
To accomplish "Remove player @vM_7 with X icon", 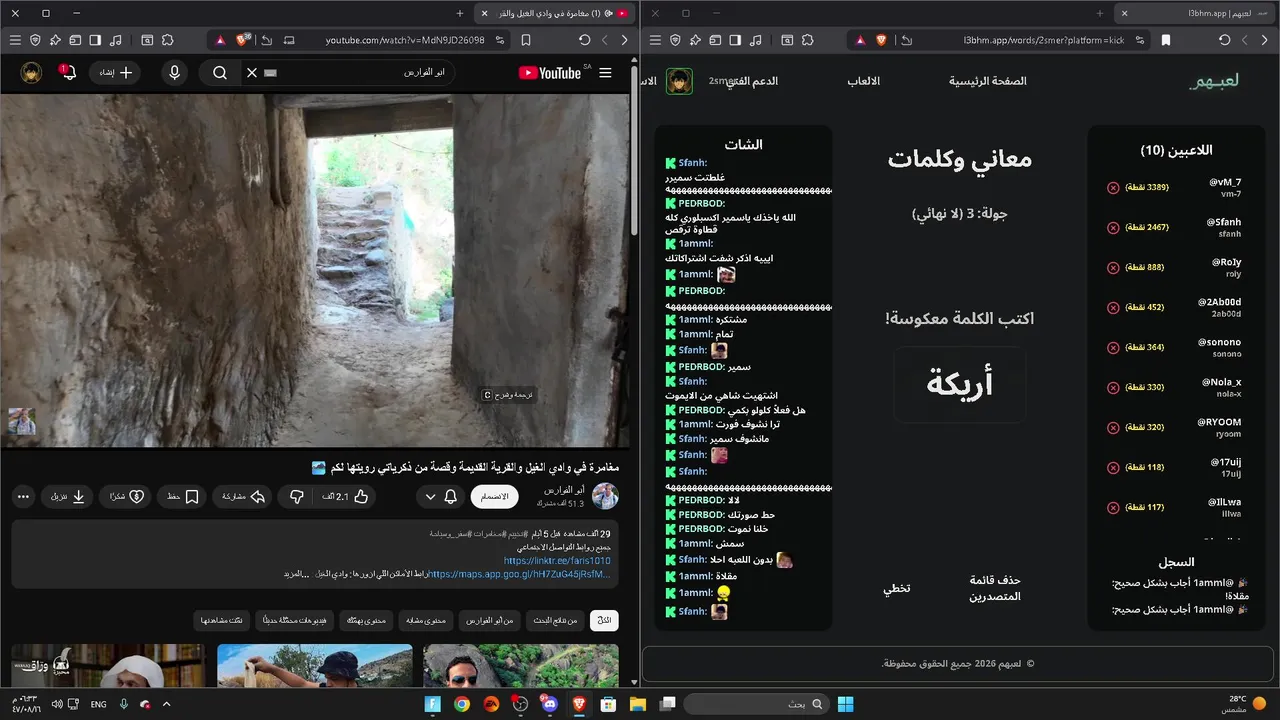I will (1113, 187).
